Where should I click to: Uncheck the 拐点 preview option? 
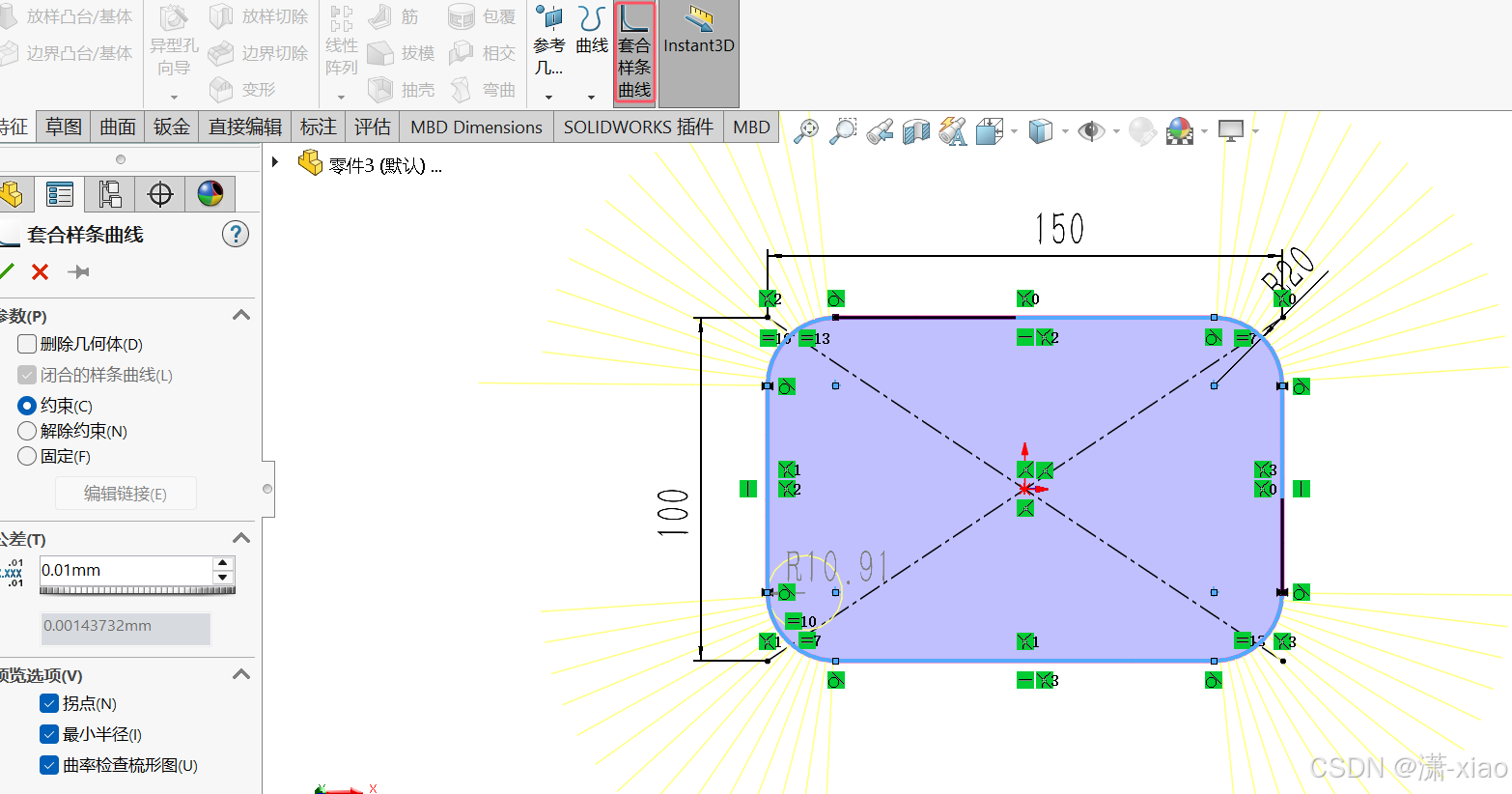[49, 703]
